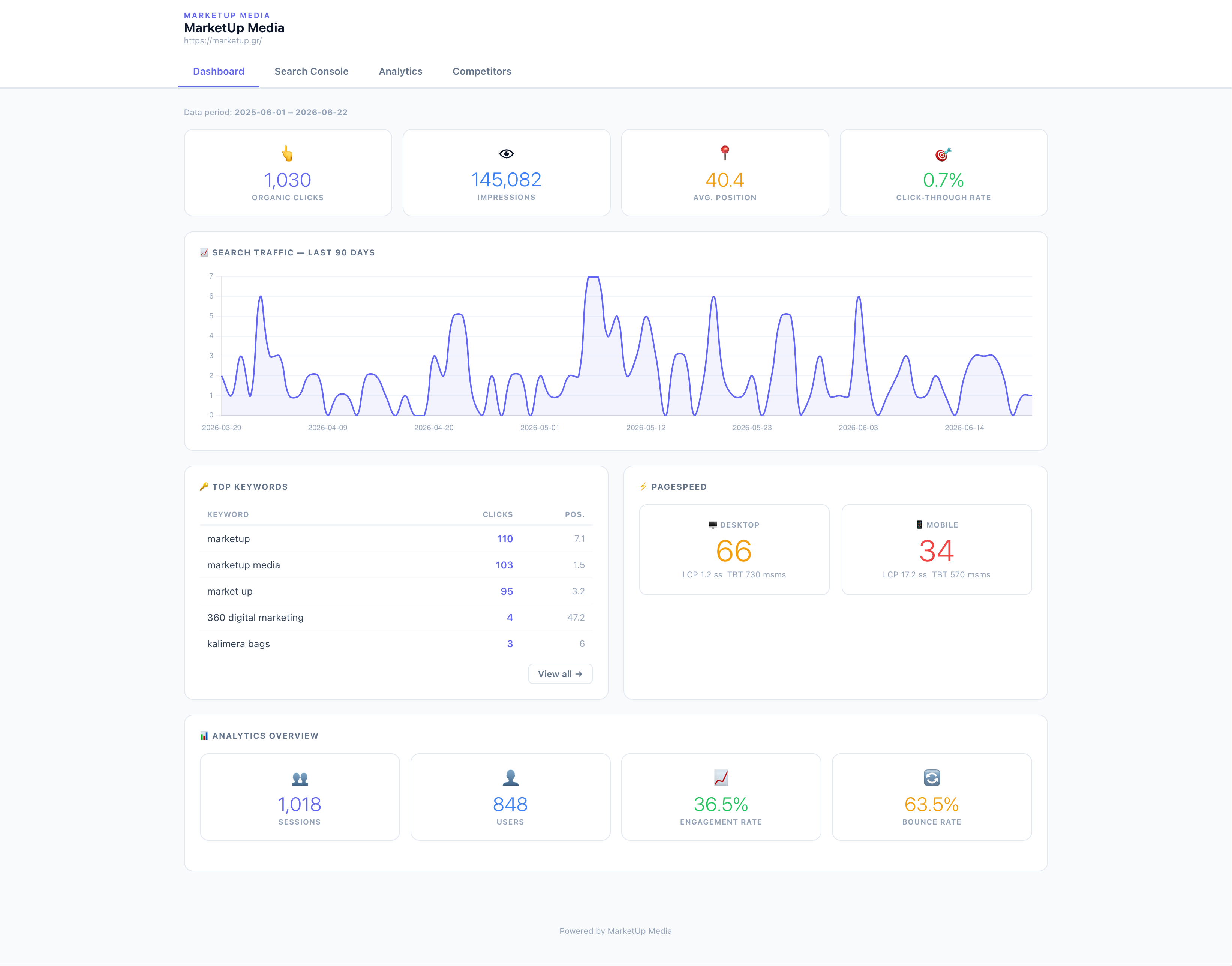Click the mobile PageSpeed score 34
1232x966 pixels.
[x=936, y=551]
